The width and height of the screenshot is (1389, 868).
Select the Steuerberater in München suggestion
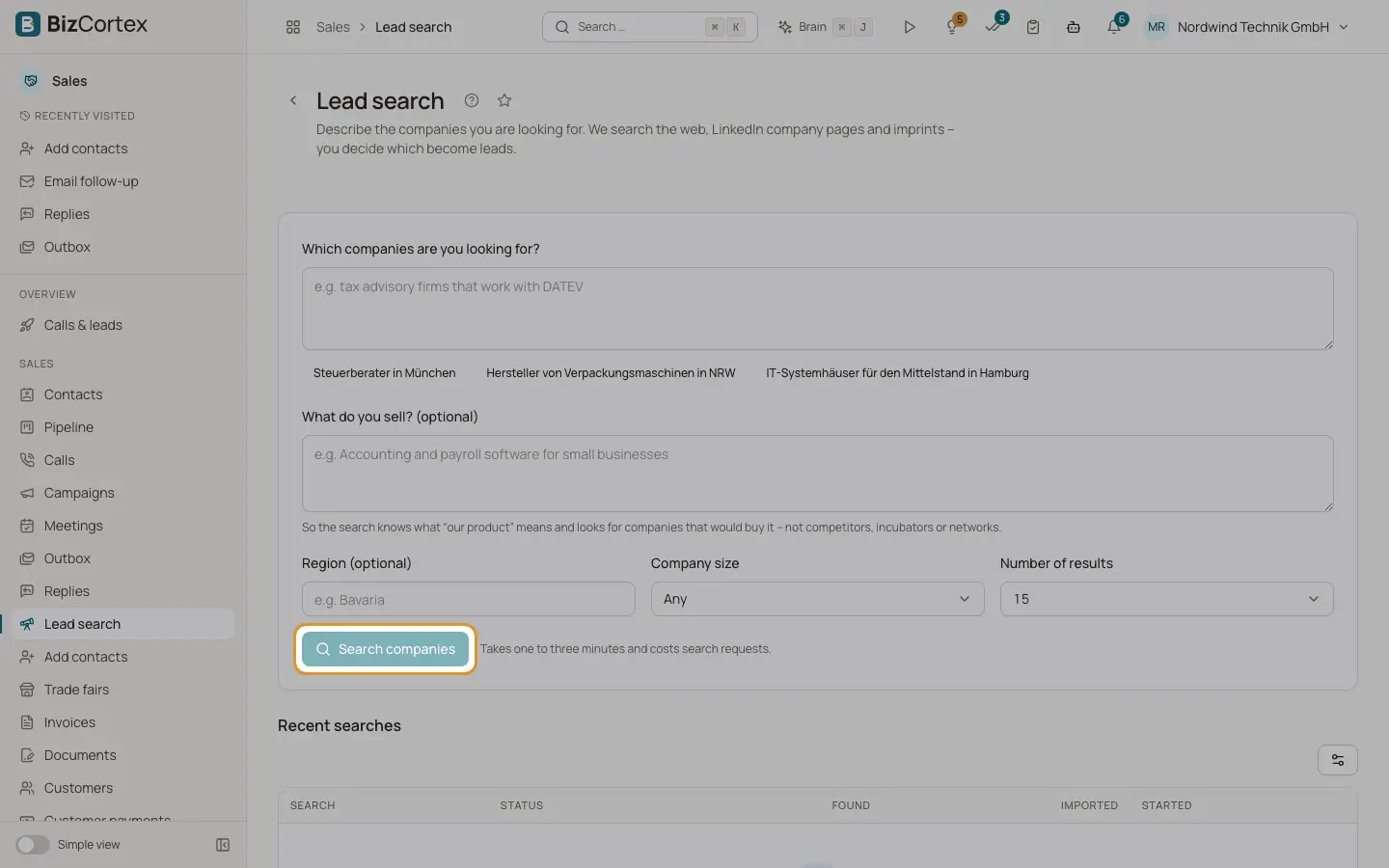[x=384, y=373]
